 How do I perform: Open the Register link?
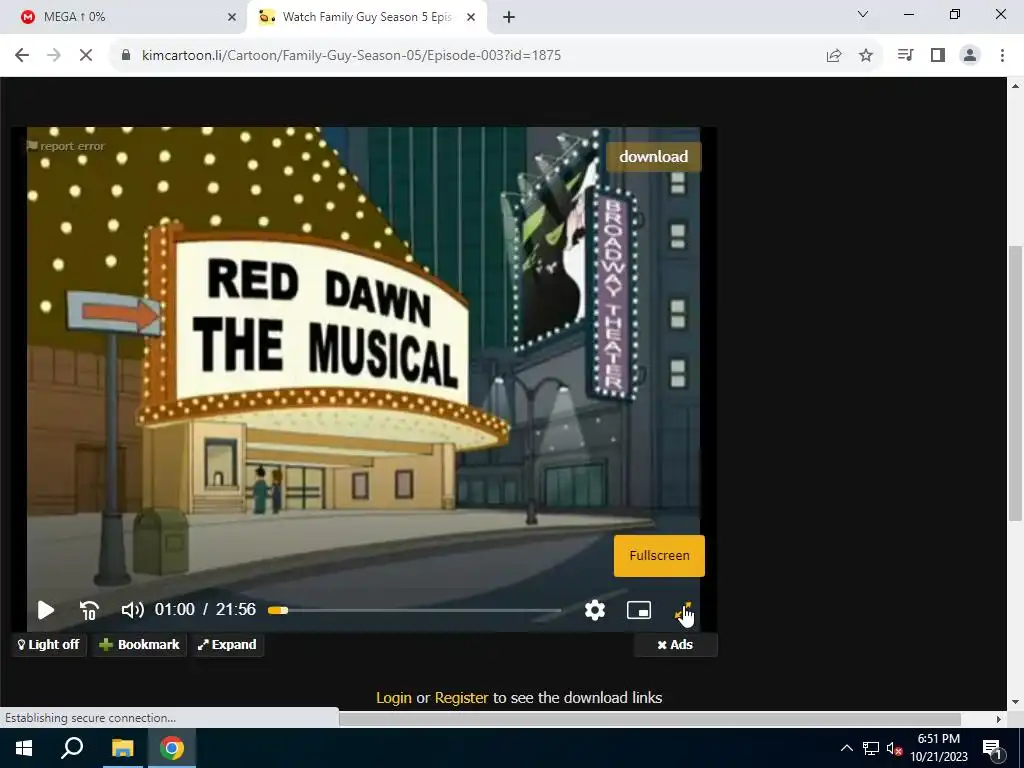461,697
